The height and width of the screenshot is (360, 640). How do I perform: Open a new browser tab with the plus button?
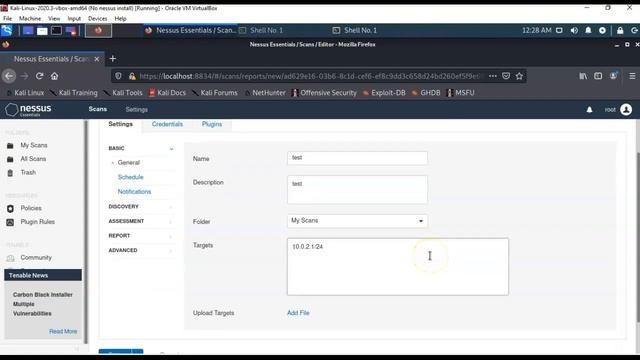(113, 59)
